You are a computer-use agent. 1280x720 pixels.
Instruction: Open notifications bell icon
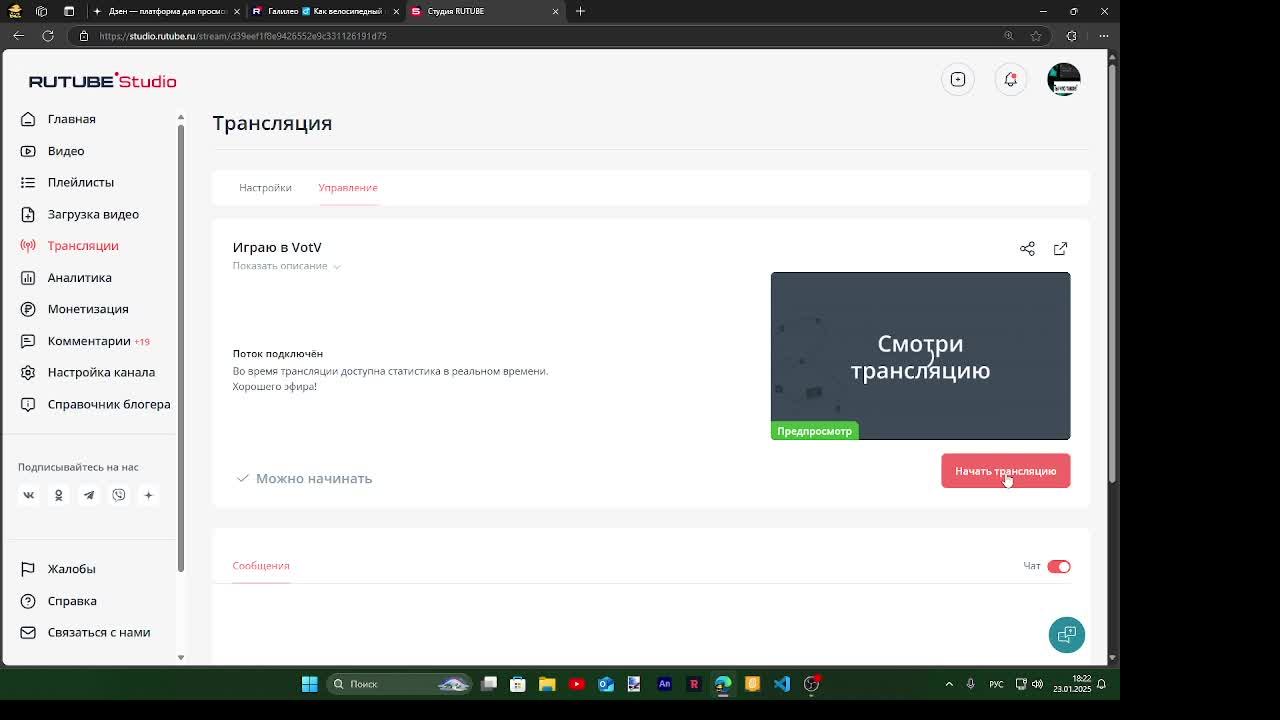point(1010,80)
